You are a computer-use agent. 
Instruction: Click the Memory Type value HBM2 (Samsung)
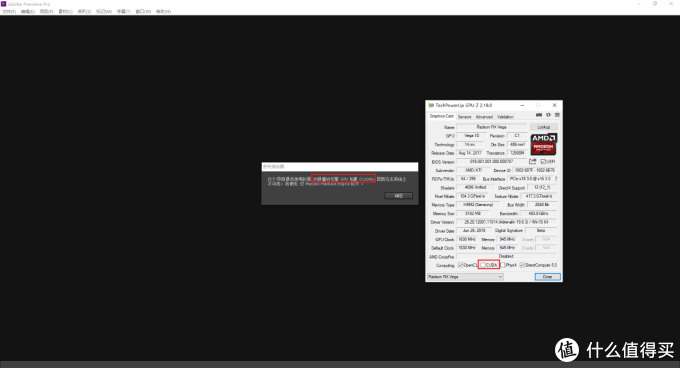coord(477,205)
